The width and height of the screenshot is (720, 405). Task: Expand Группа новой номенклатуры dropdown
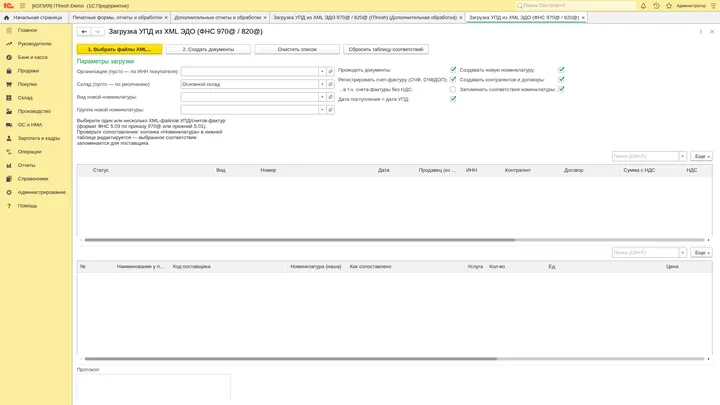[x=322, y=110]
